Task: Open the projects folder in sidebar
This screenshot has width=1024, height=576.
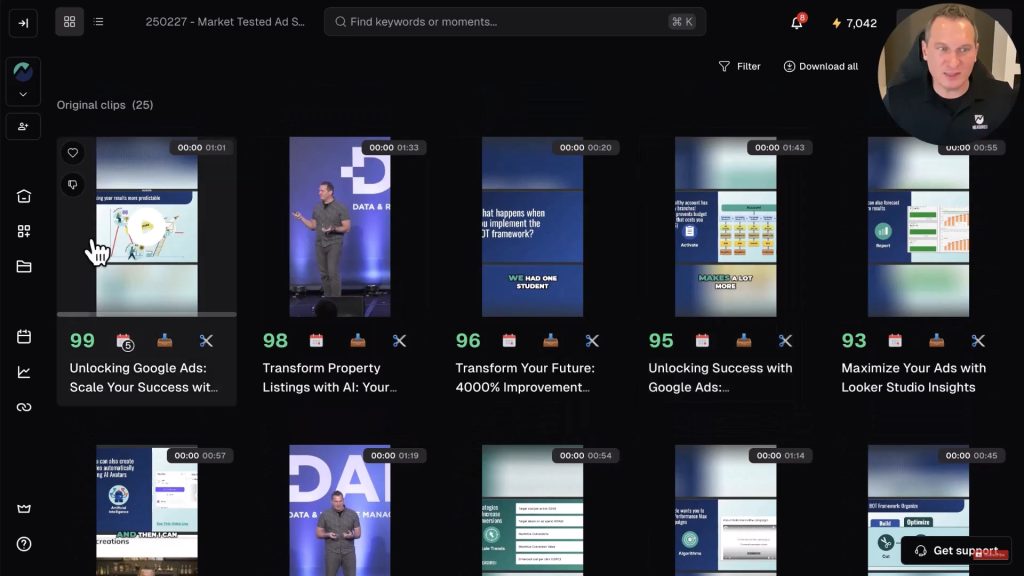Action: (x=24, y=266)
